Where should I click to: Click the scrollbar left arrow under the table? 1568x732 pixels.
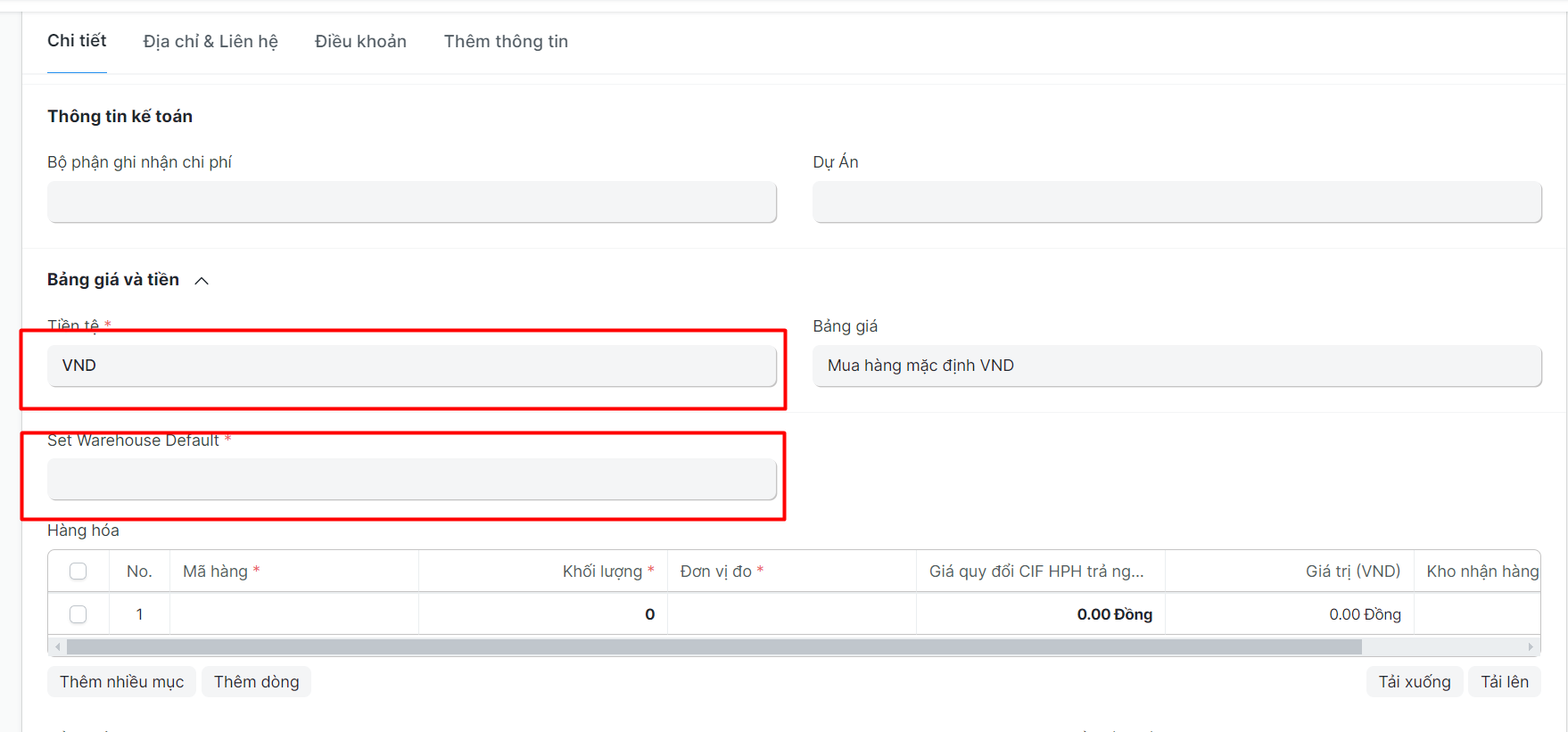(x=58, y=646)
